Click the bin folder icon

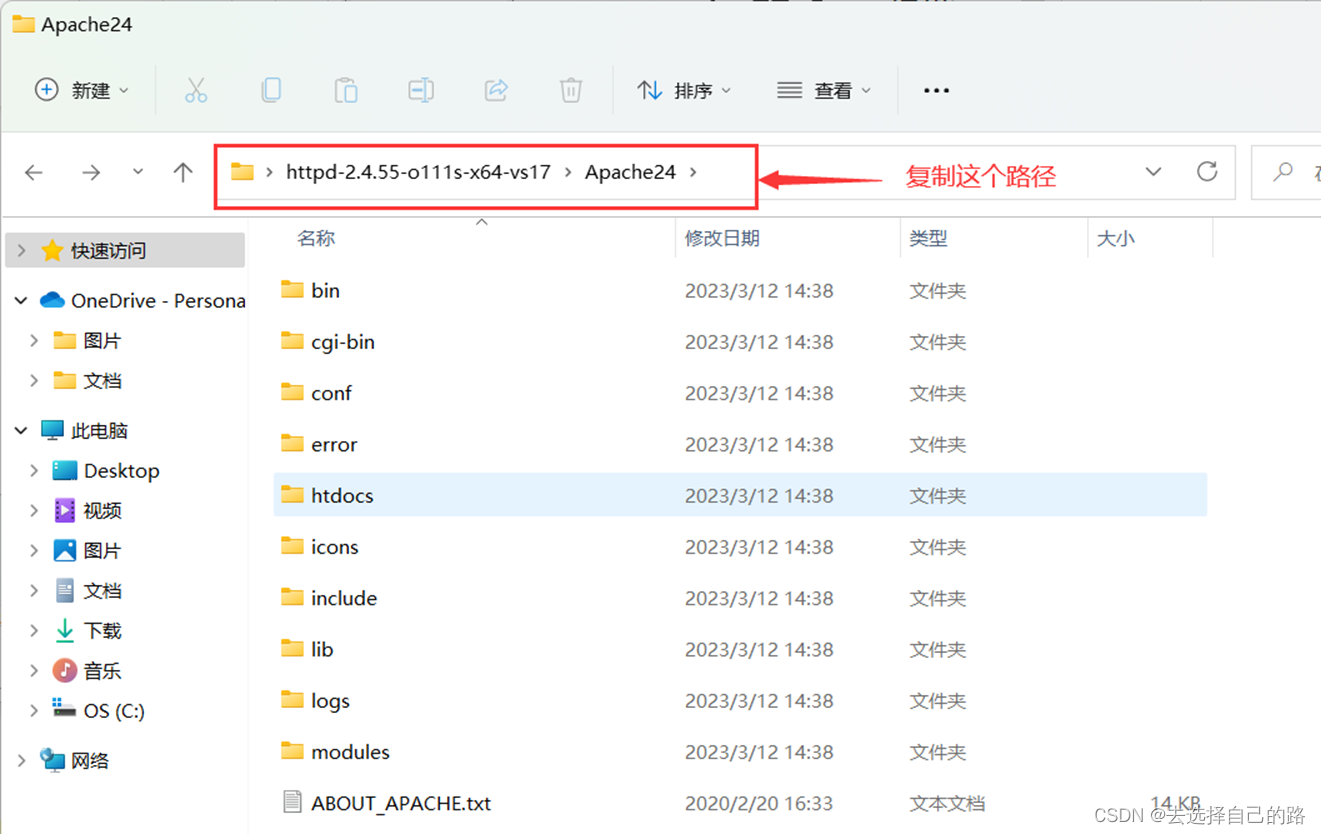[292, 289]
